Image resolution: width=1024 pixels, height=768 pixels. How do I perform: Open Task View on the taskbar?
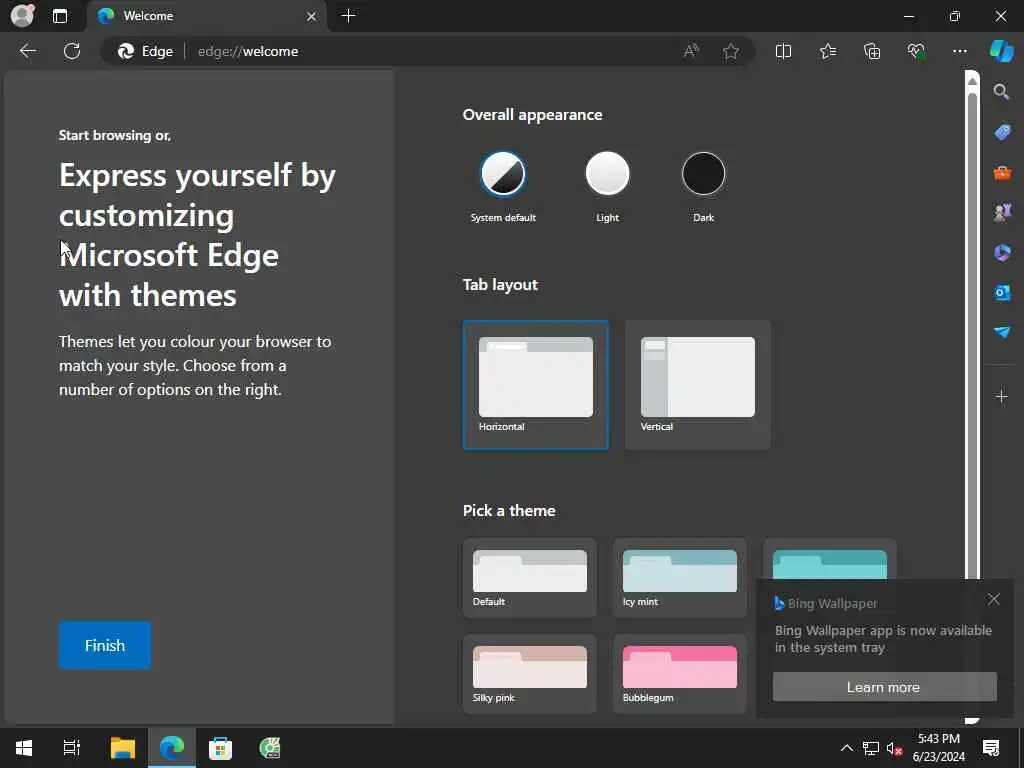72,748
